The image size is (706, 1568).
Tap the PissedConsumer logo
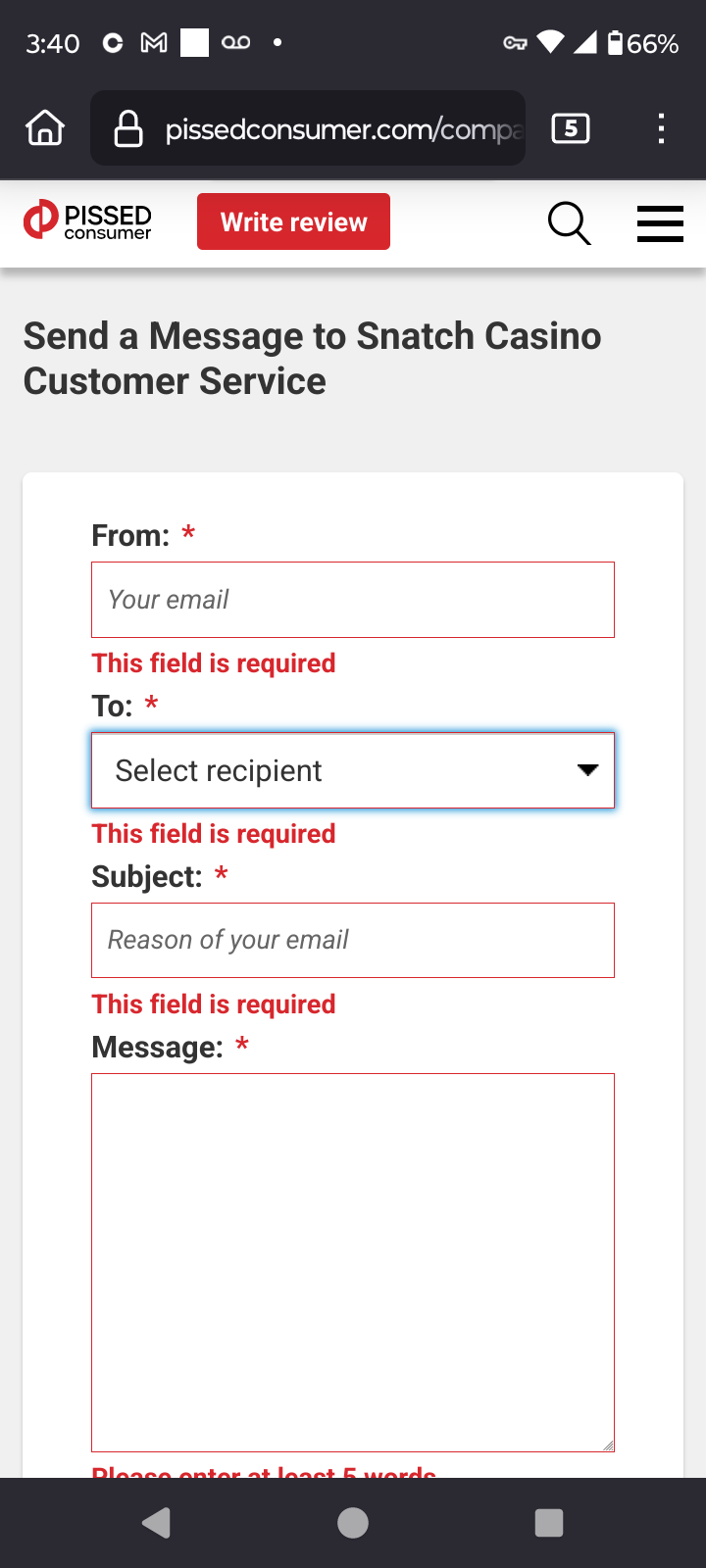pyautogui.click(x=88, y=221)
